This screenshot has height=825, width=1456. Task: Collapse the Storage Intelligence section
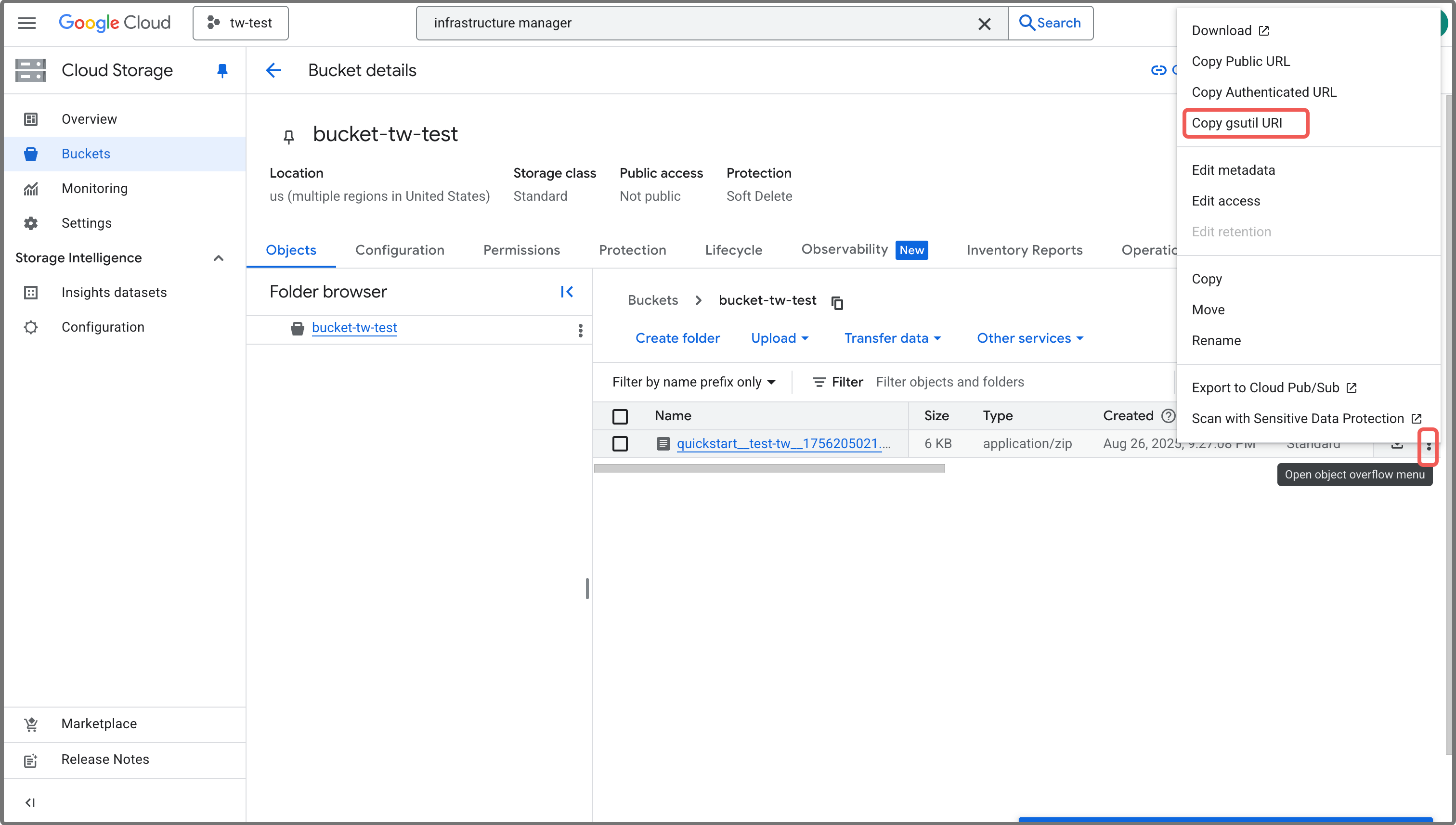point(218,258)
